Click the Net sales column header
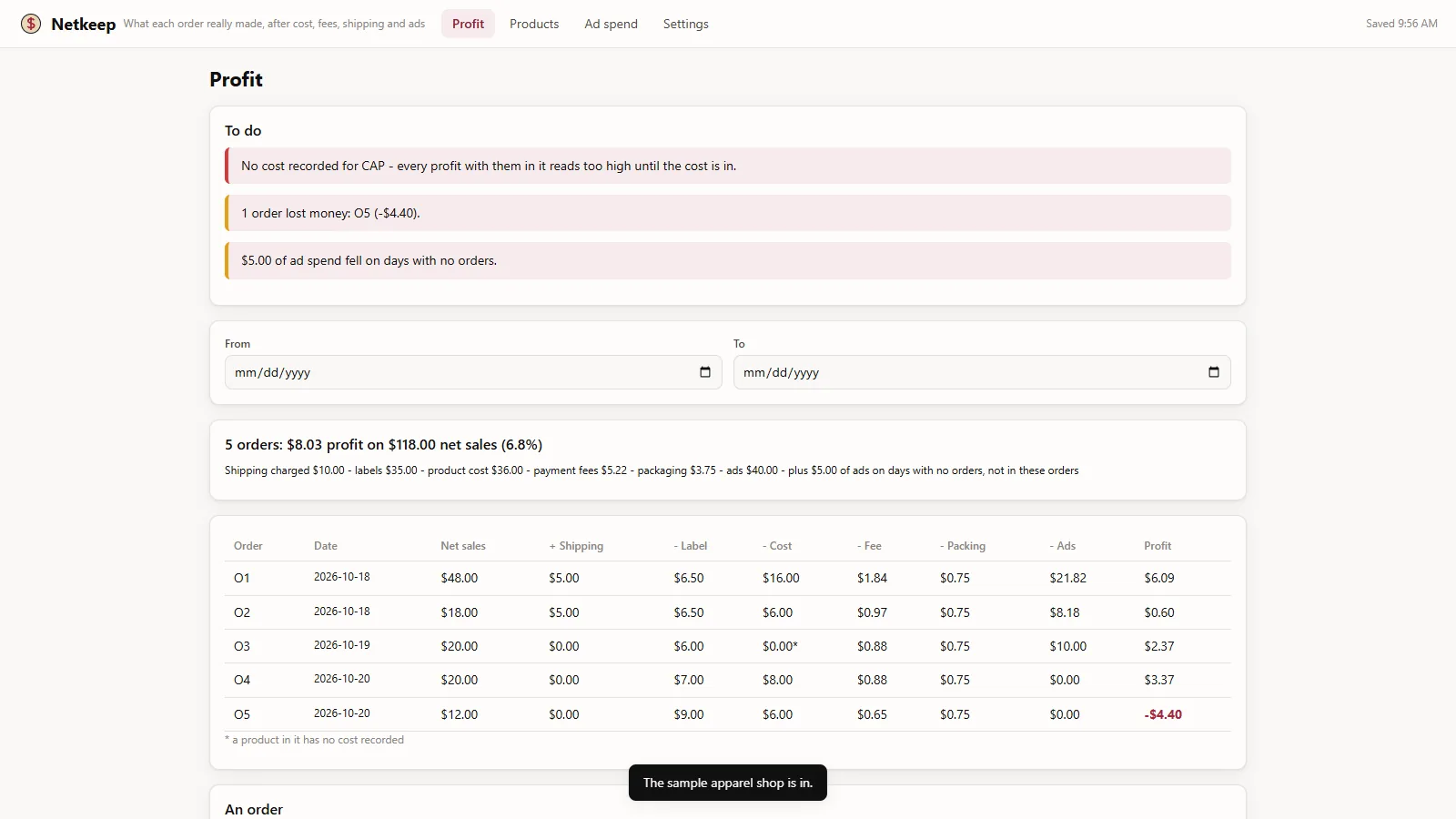Screen dimensions: 1456x819 [x=463, y=546]
